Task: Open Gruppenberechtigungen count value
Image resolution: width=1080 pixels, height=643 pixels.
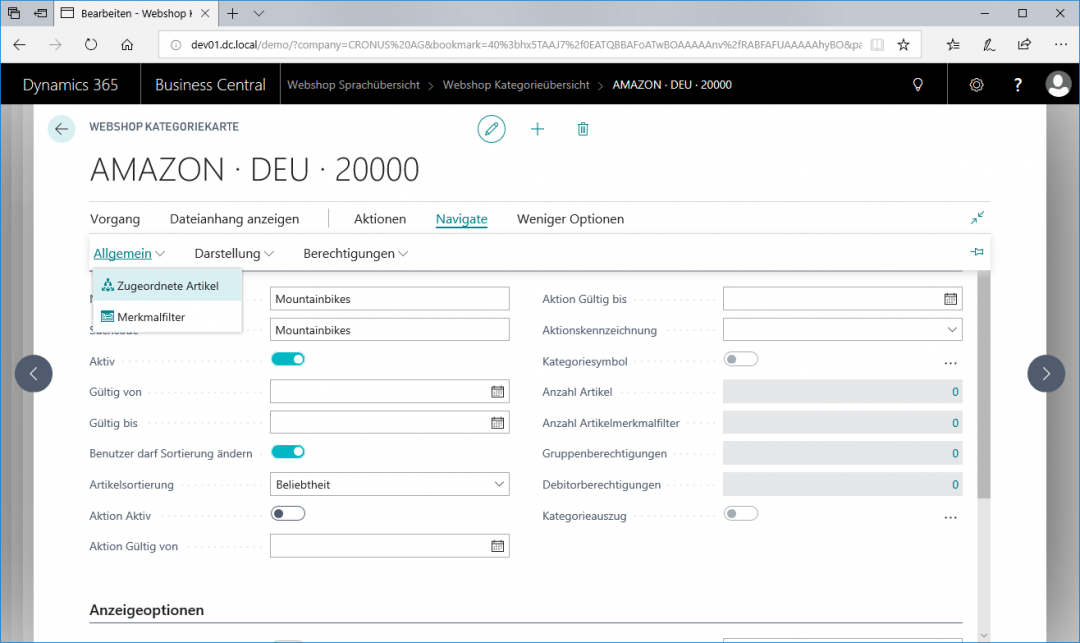Action: [842, 454]
